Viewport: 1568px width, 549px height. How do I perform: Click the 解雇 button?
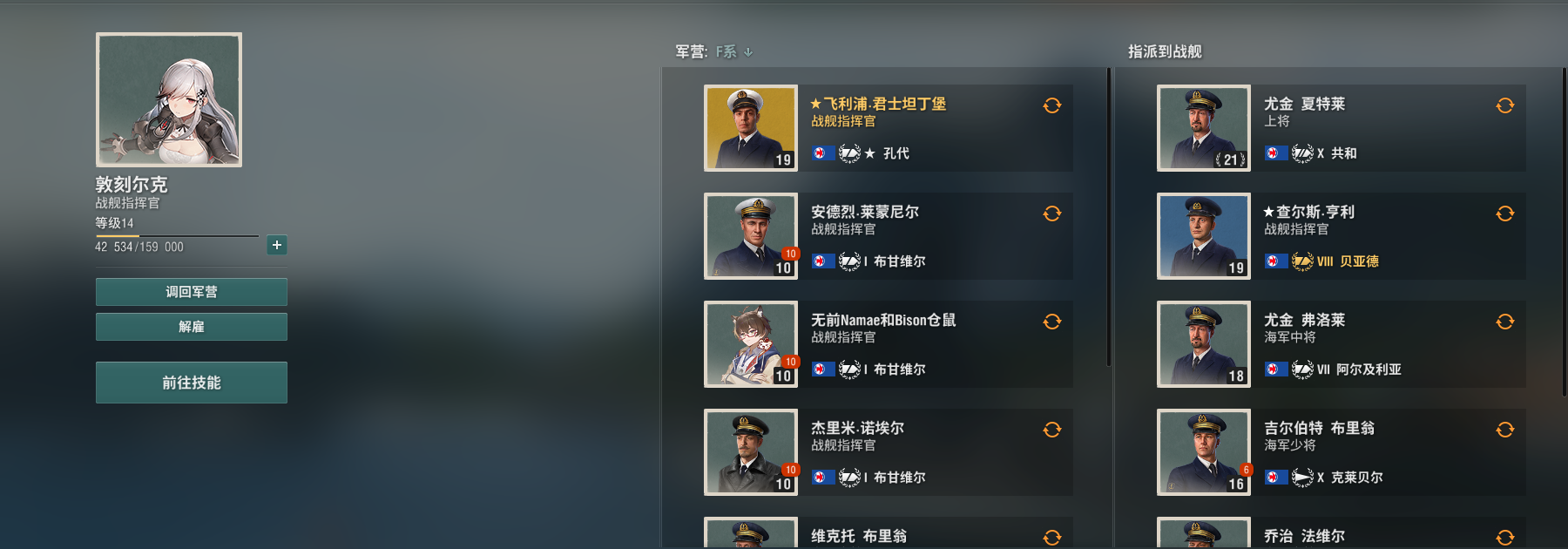tap(192, 327)
